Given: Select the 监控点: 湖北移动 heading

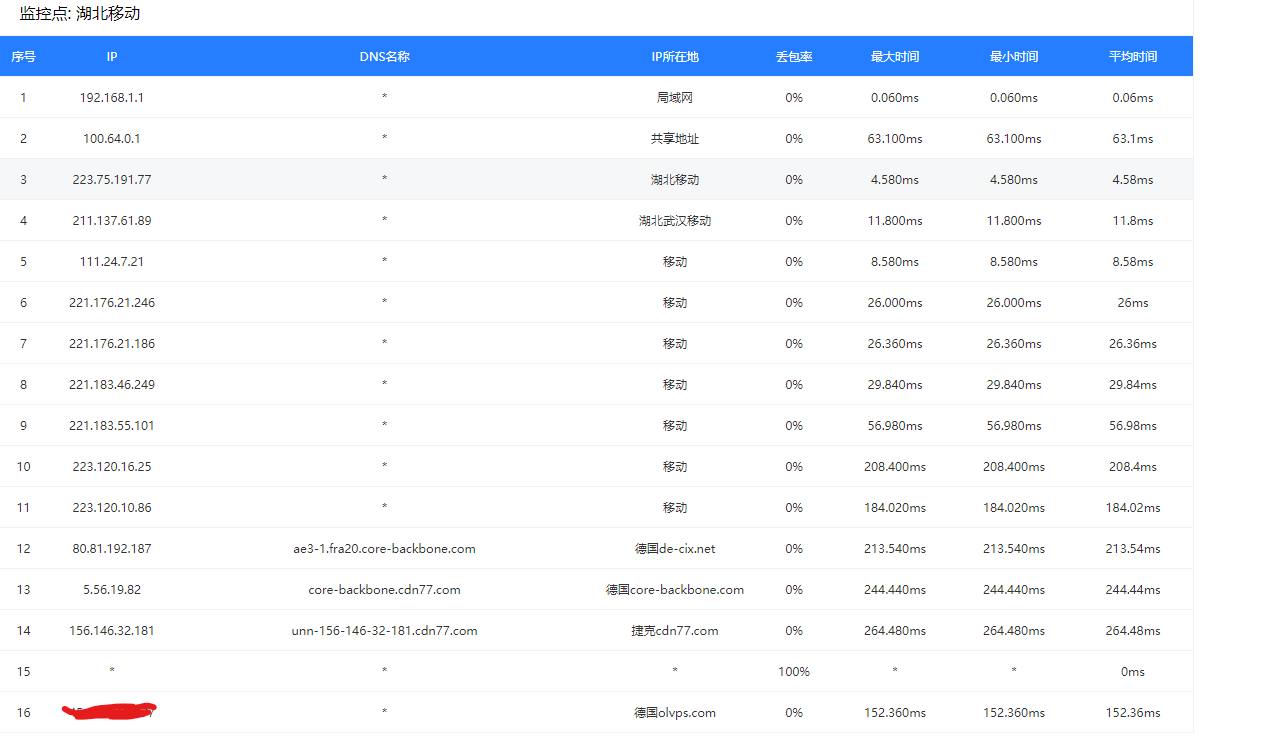Looking at the screenshot, I should (x=80, y=14).
